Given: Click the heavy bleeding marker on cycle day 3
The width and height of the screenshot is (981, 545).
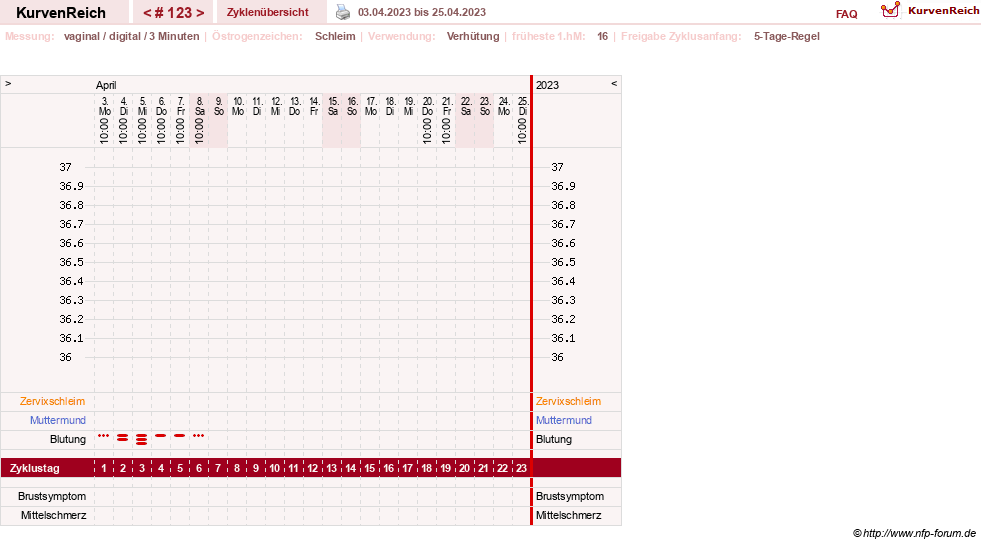Looking at the screenshot, I should point(141,439).
